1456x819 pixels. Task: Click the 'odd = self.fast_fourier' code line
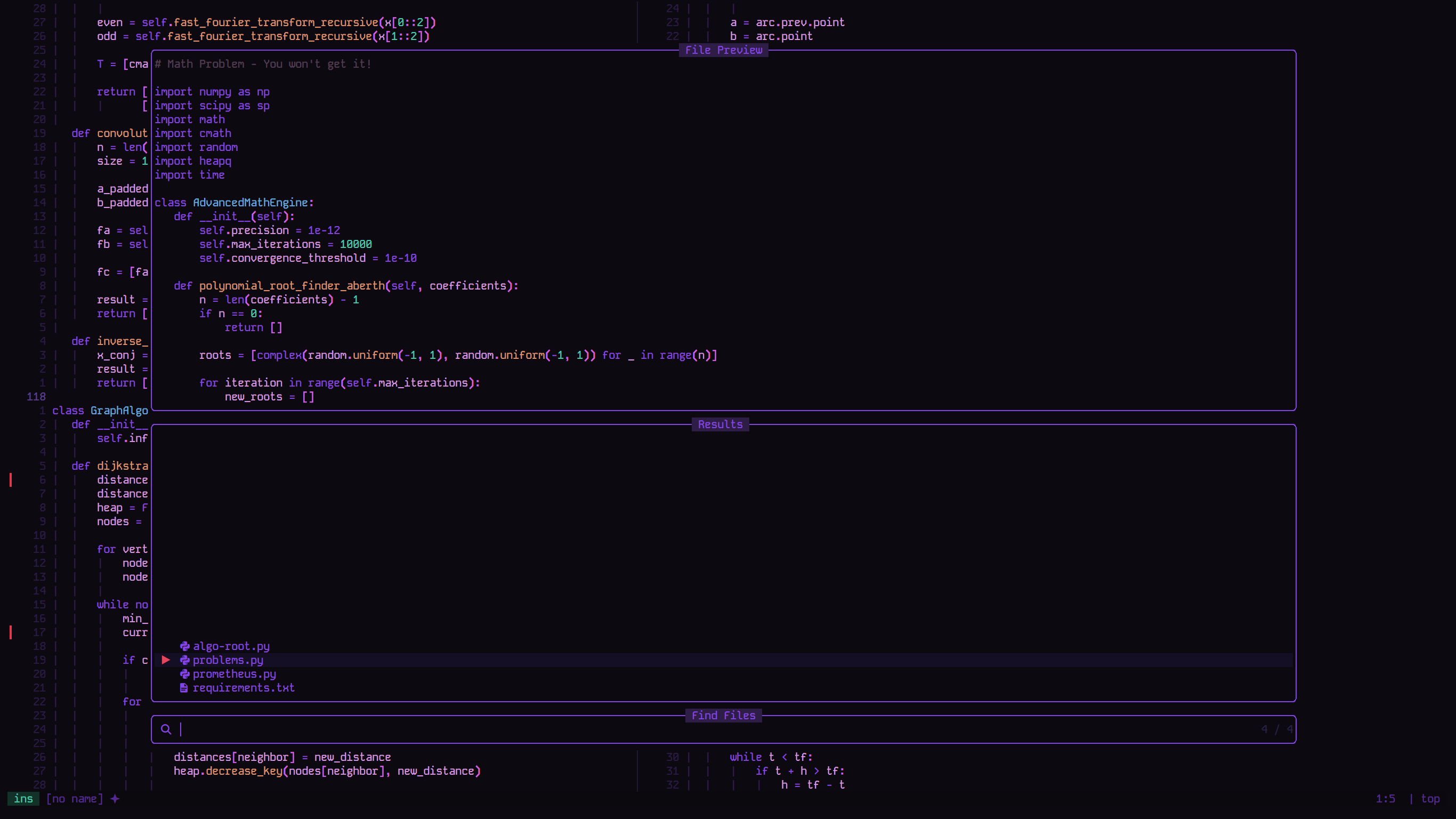263,36
